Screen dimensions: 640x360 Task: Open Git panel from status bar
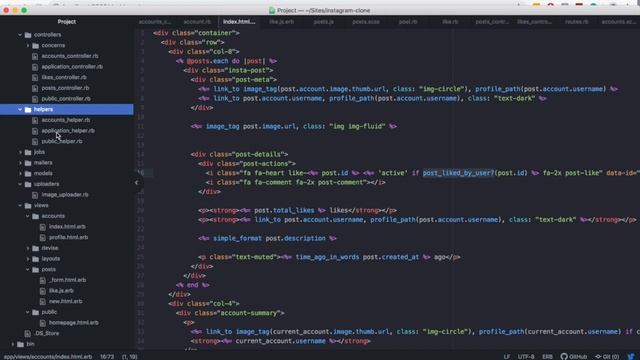607,356
